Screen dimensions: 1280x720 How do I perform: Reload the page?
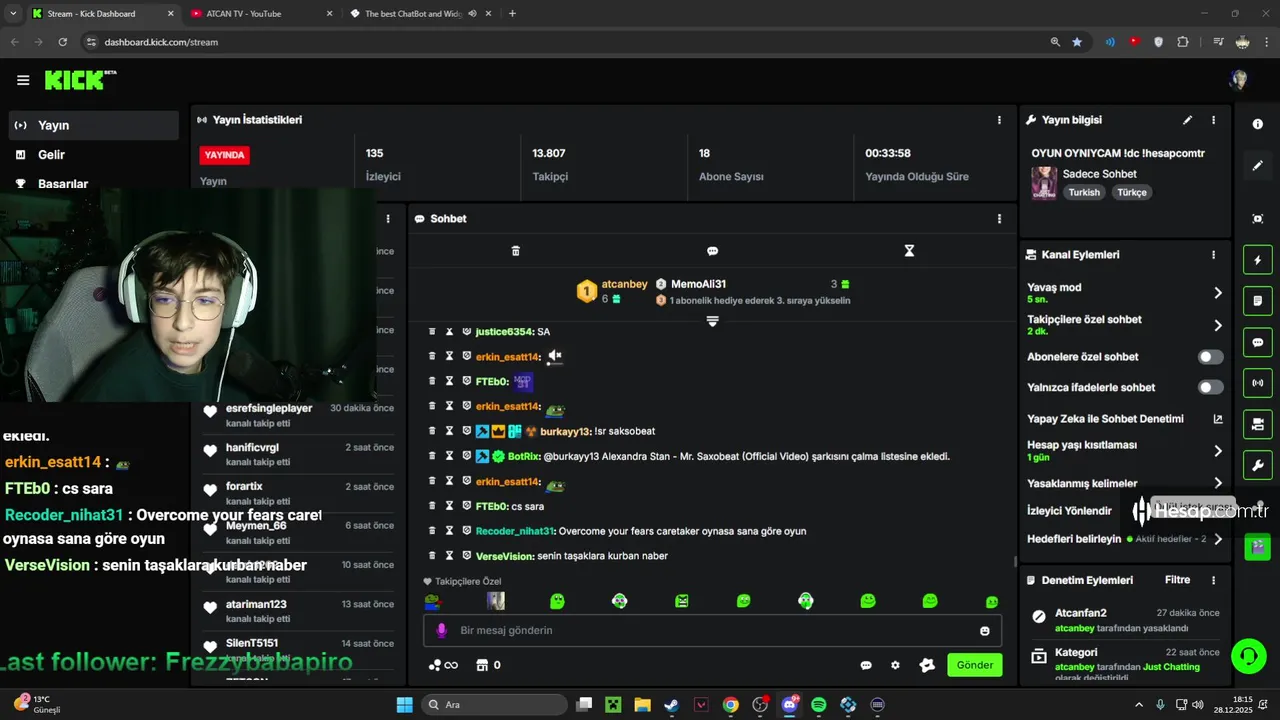[x=63, y=42]
